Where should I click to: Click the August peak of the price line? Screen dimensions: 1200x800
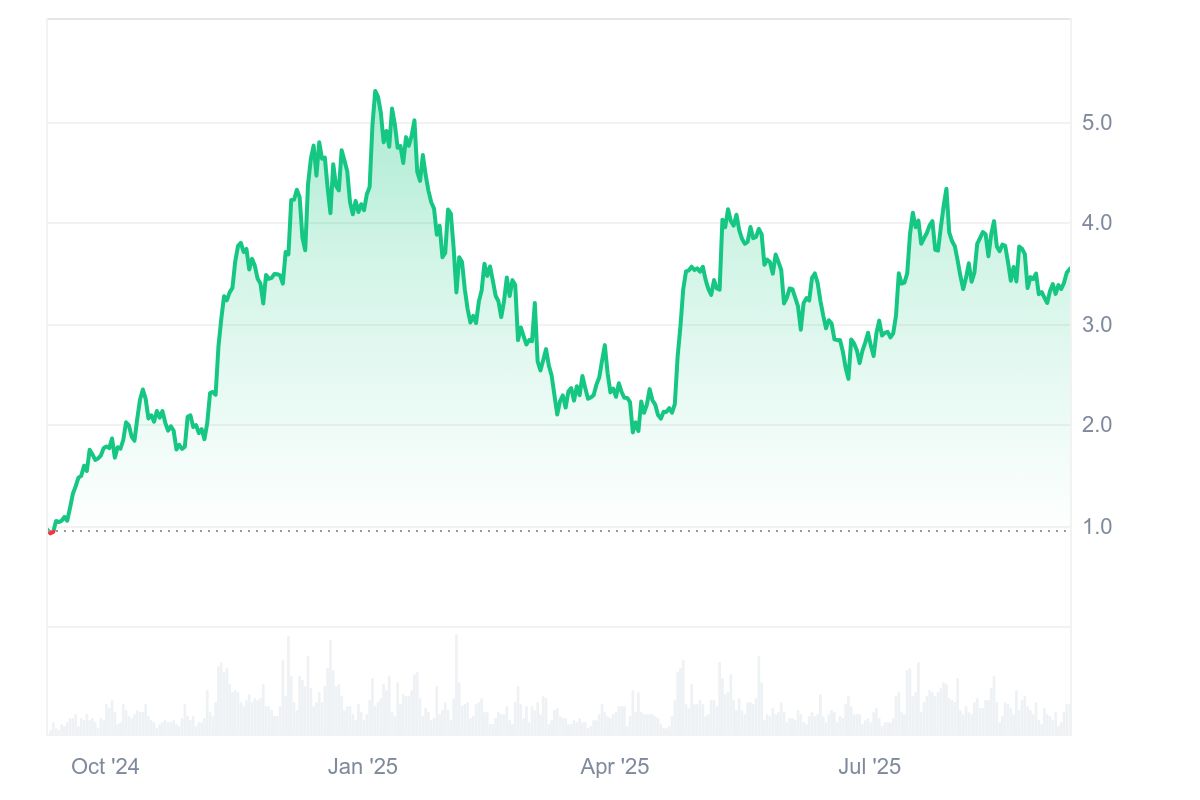(x=946, y=189)
